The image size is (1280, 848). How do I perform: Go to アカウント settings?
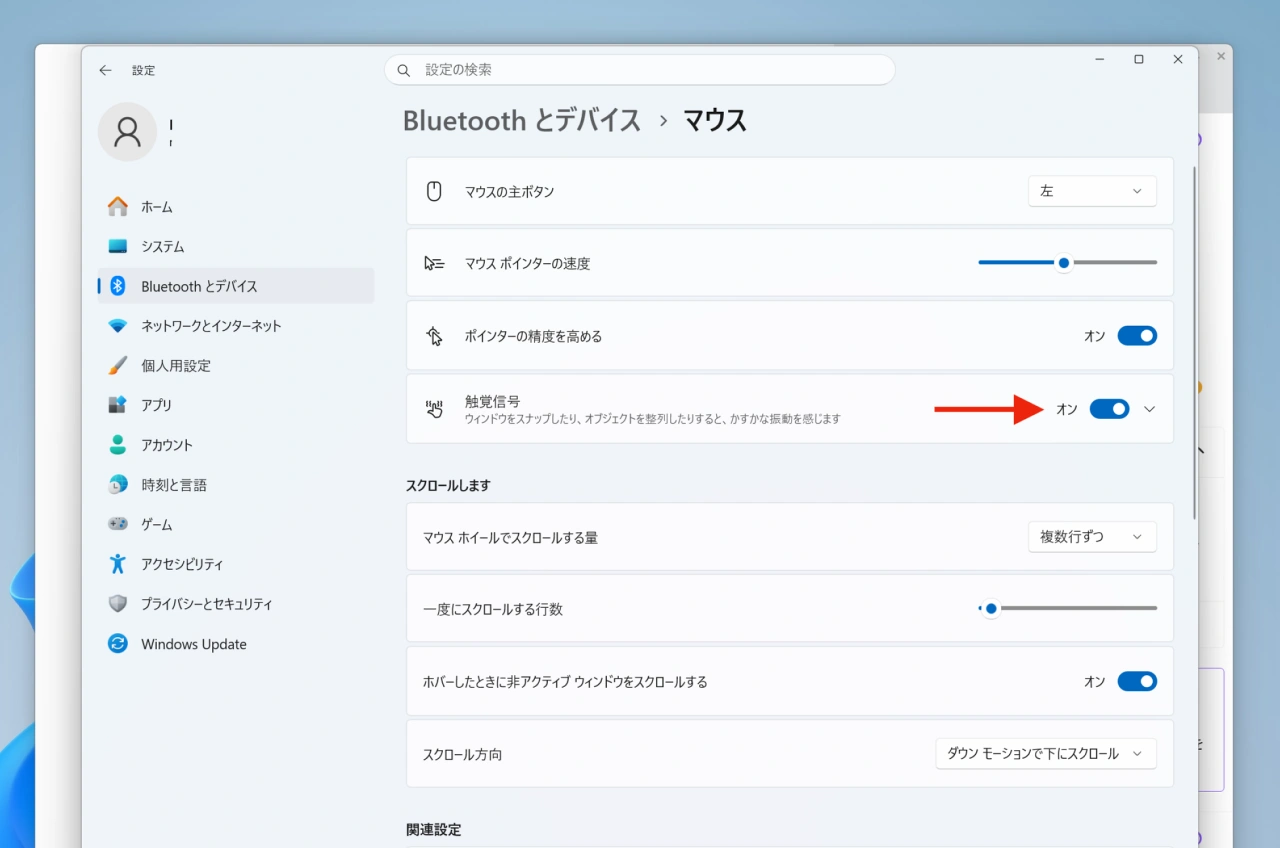235,445
